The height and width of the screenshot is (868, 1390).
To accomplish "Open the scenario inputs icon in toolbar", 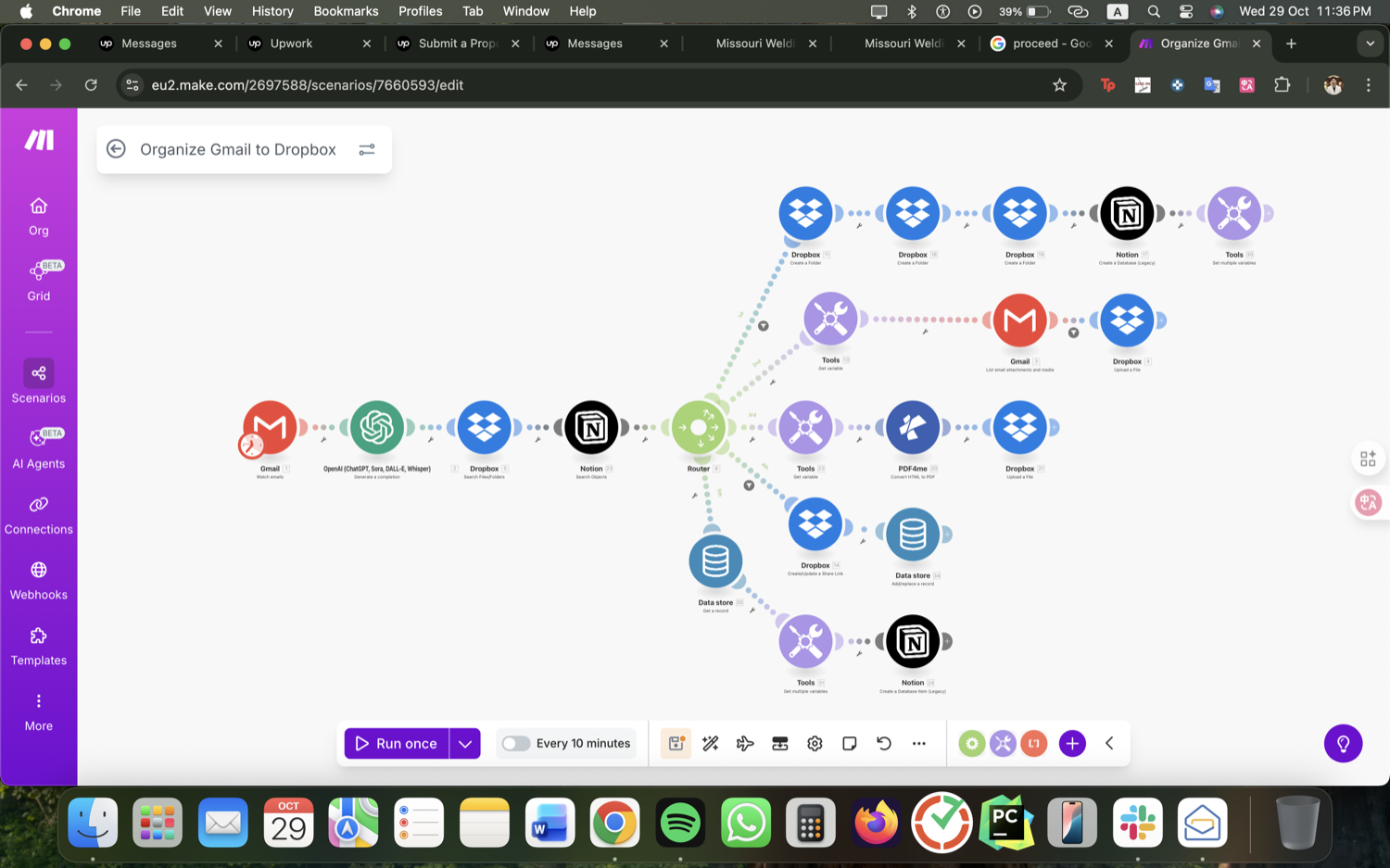I will point(780,743).
